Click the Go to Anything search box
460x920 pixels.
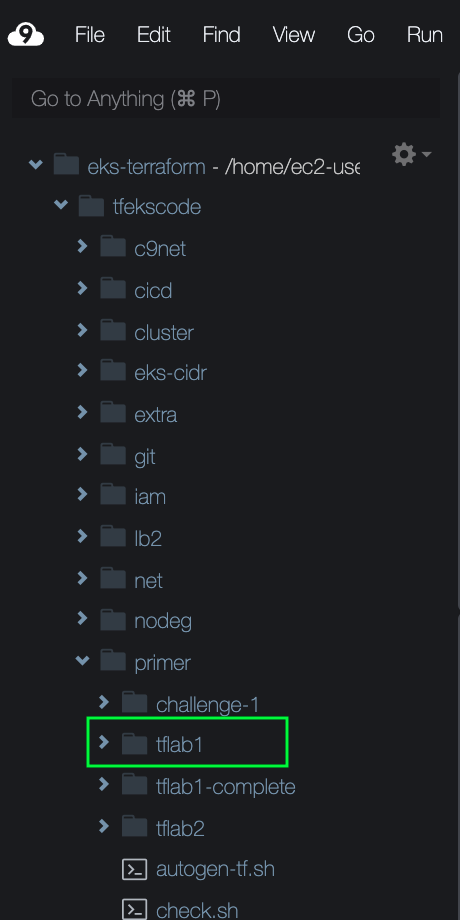pyautogui.click(x=226, y=99)
